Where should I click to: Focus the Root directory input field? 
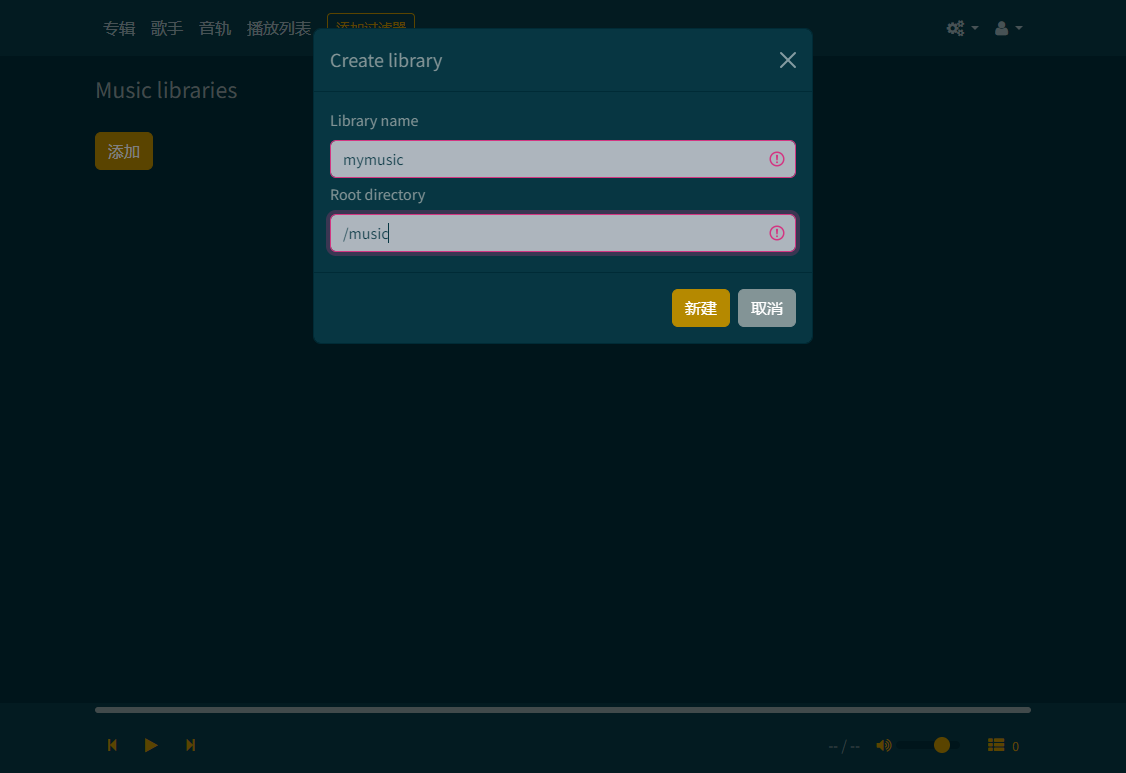[563, 233]
